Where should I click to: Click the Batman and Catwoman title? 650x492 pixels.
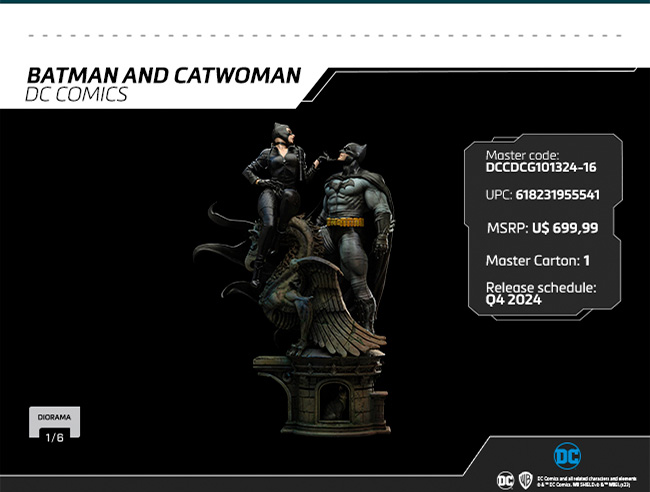163,76
